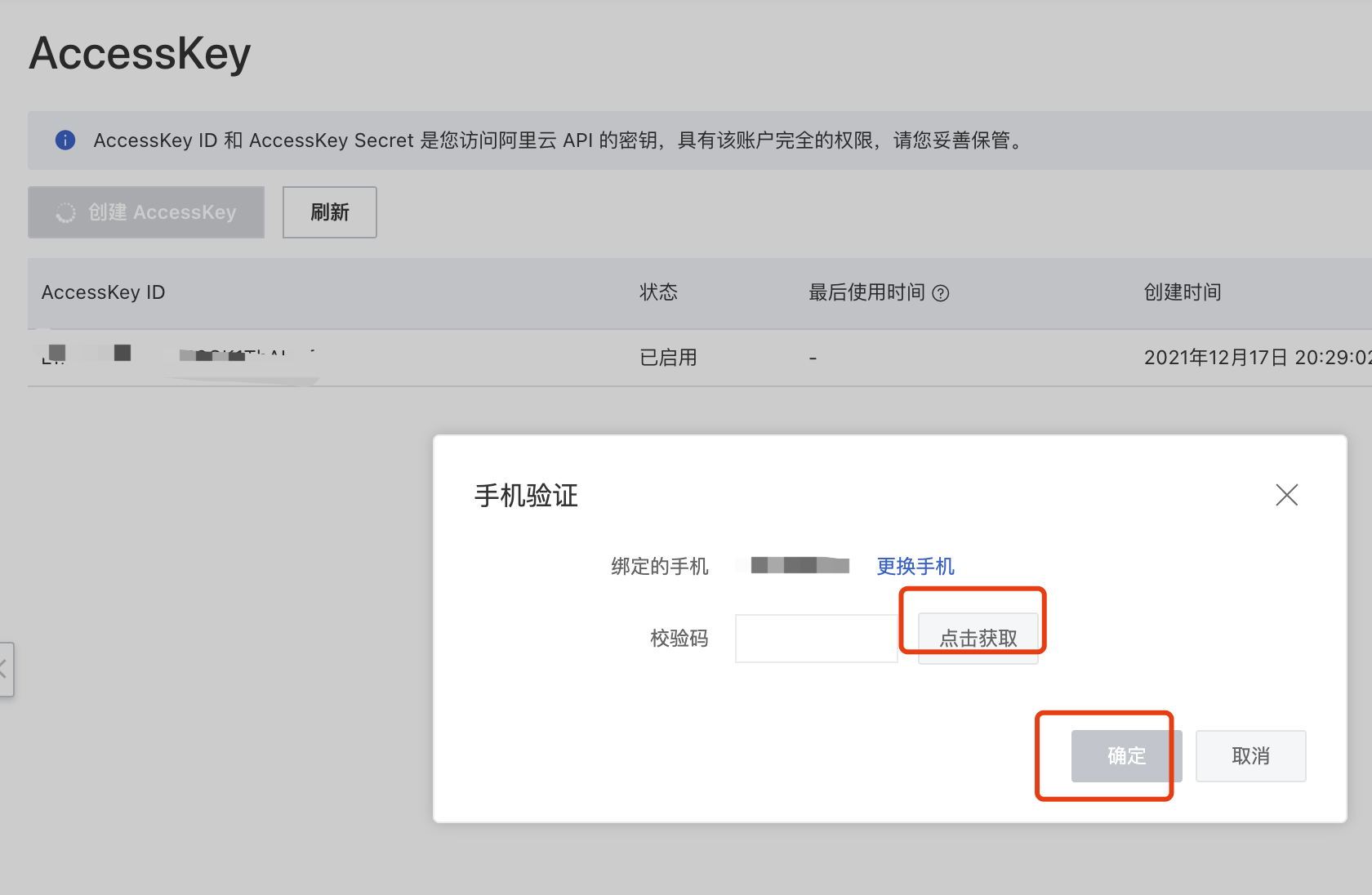Click the 绑定的手机 label
Image resolution: width=1372 pixels, height=895 pixels.
[660, 566]
